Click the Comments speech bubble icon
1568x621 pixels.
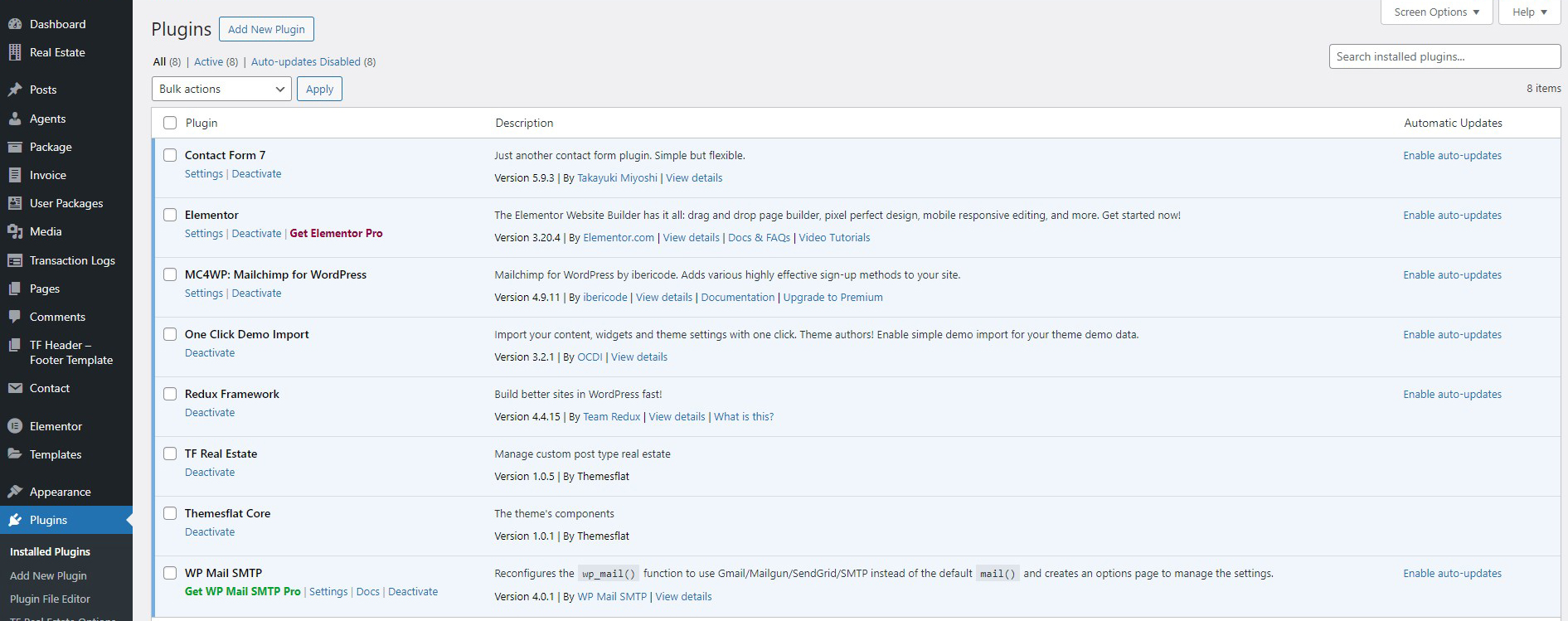click(x=14, y=317)
